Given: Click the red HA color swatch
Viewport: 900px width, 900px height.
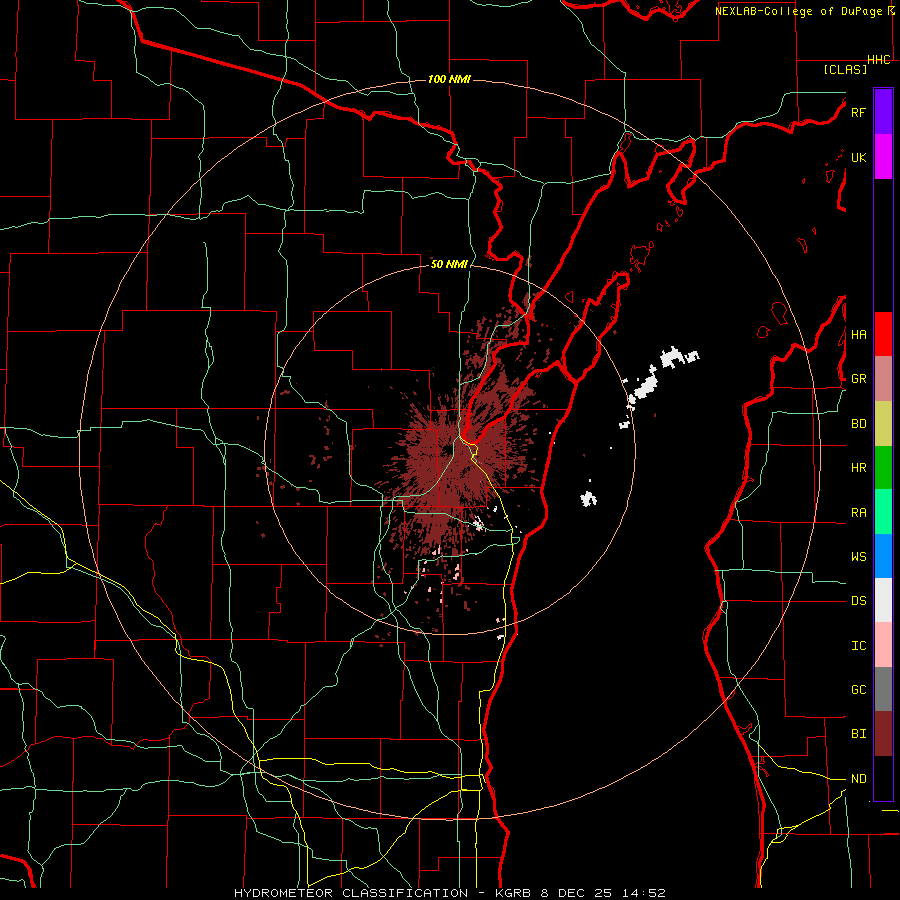Looking at the screenshot, I should [883, 334].
